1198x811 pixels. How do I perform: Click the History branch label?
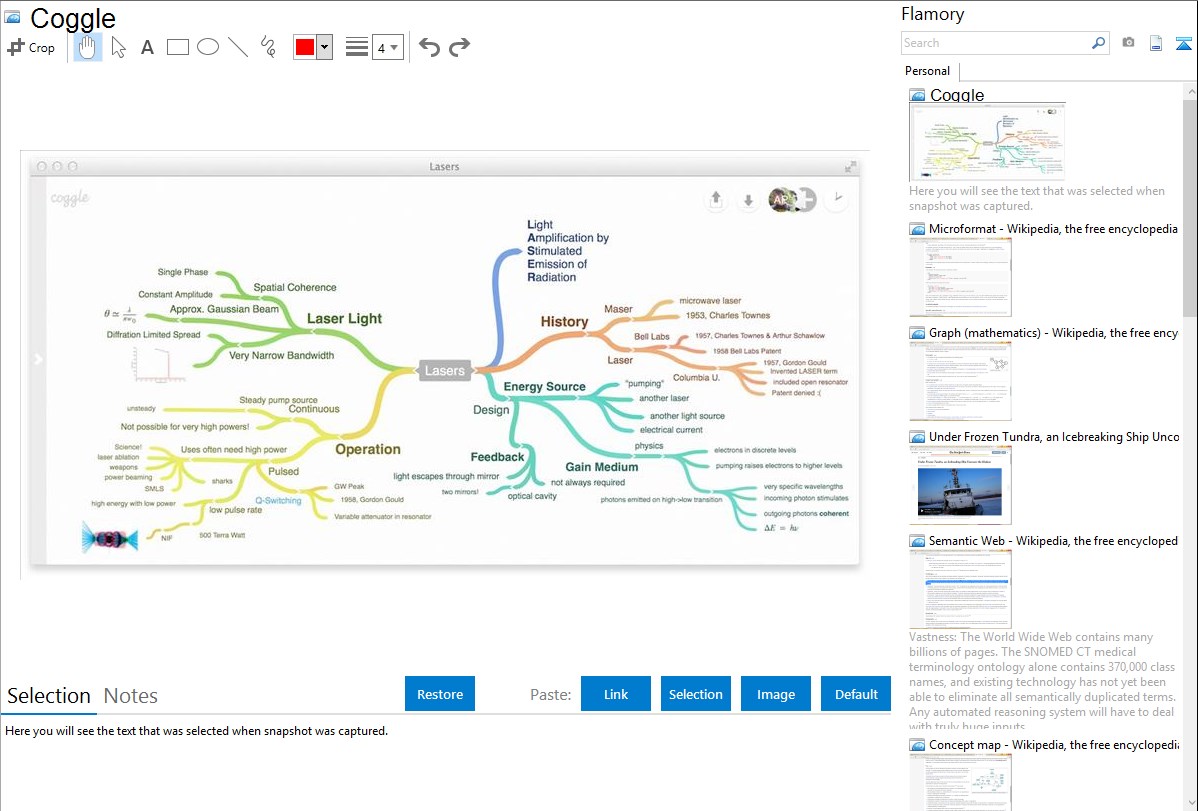(564, 322)
